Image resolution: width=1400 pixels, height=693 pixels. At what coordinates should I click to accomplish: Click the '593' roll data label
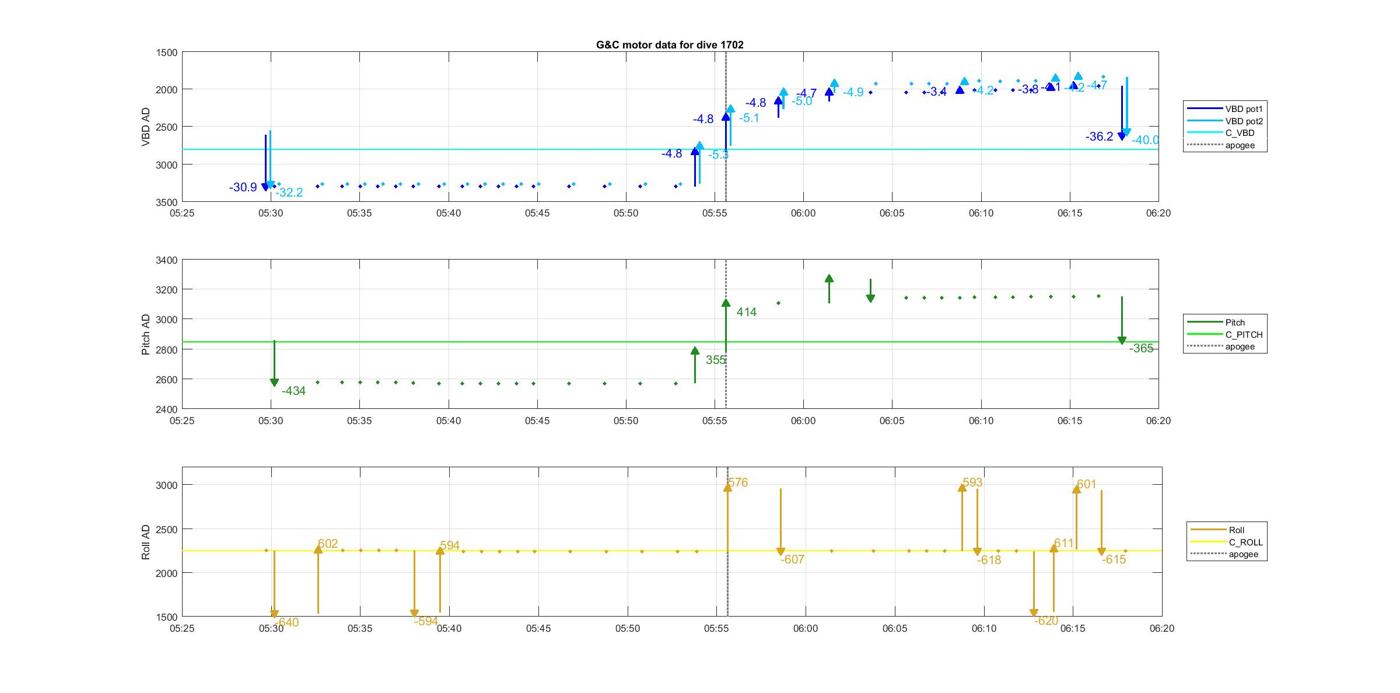tap(972, 483)
